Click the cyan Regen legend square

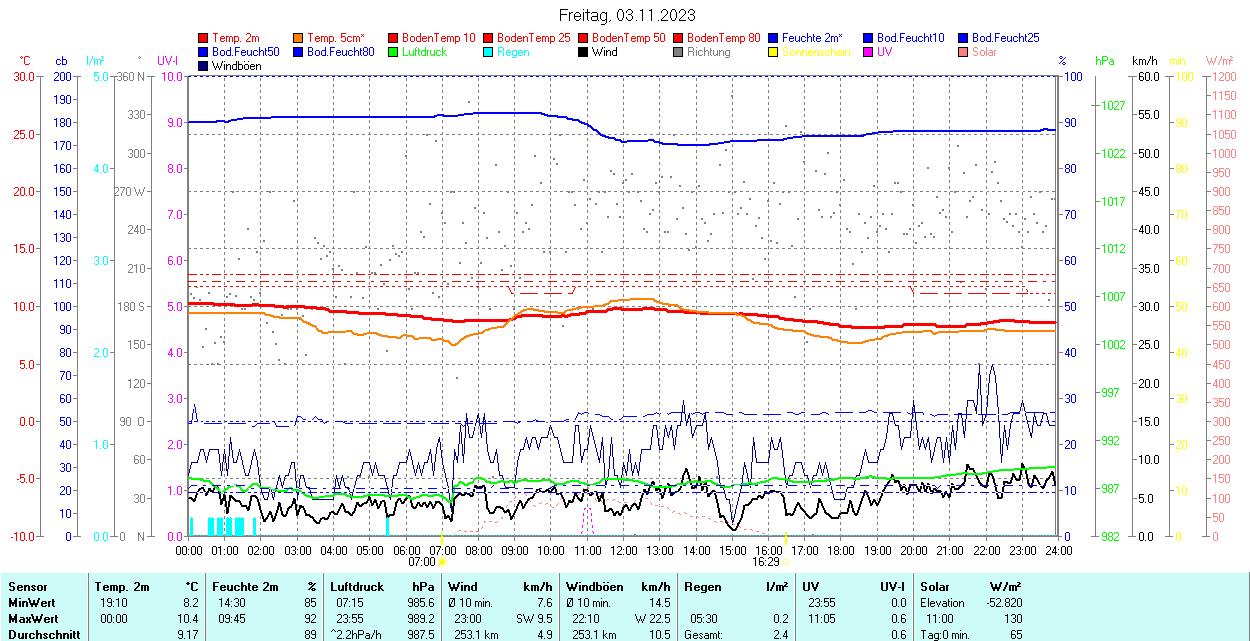pos(489,52)
